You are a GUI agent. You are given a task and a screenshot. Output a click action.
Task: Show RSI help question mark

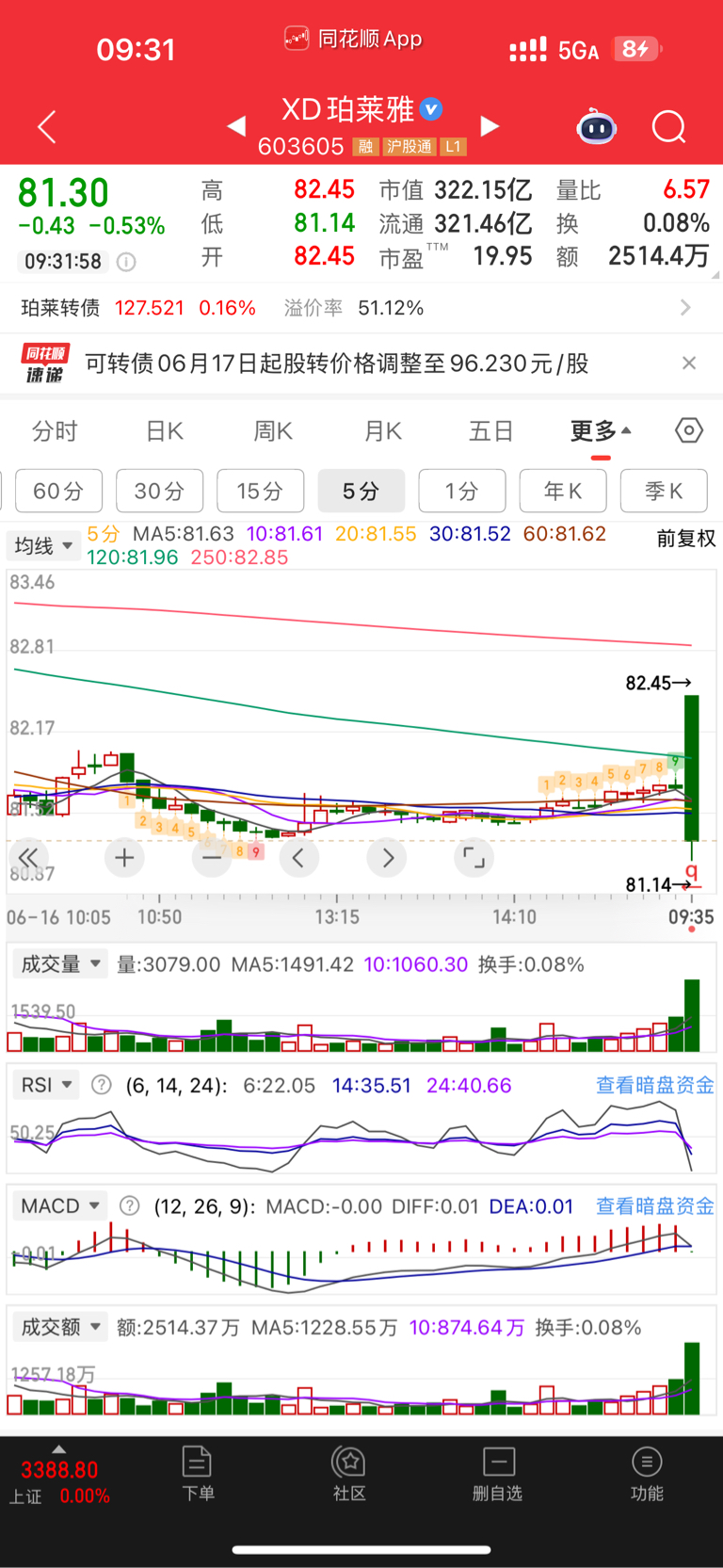[102, 1085]
